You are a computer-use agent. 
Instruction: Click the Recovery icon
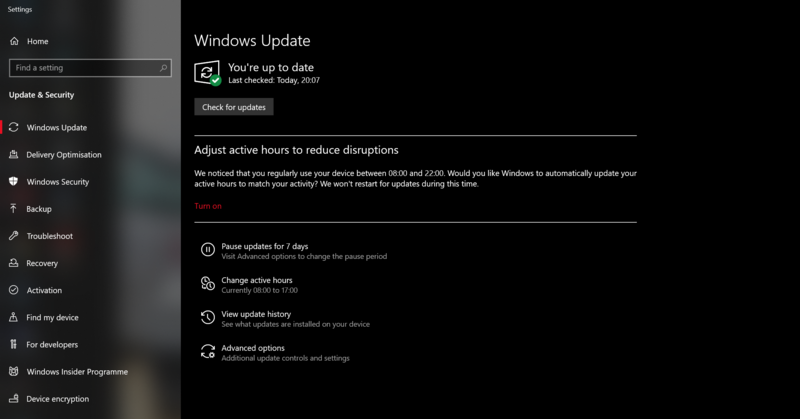coord(14,263)
